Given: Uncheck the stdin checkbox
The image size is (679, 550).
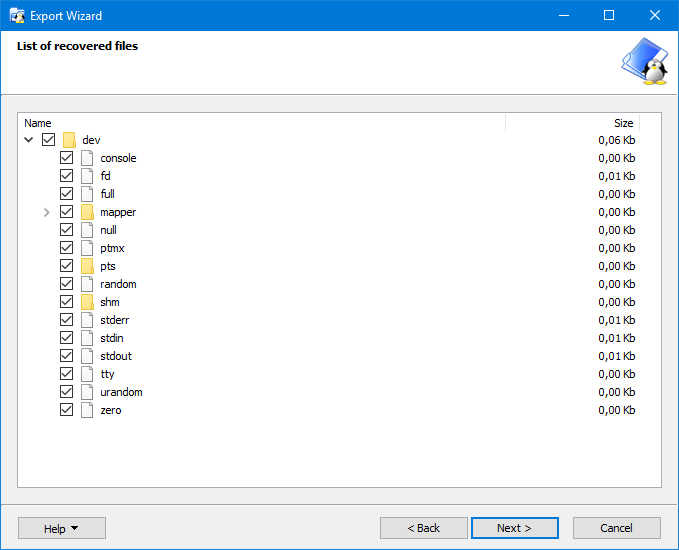Looking at the screenshot, I should pyautogui.click(x=66, y=337).
